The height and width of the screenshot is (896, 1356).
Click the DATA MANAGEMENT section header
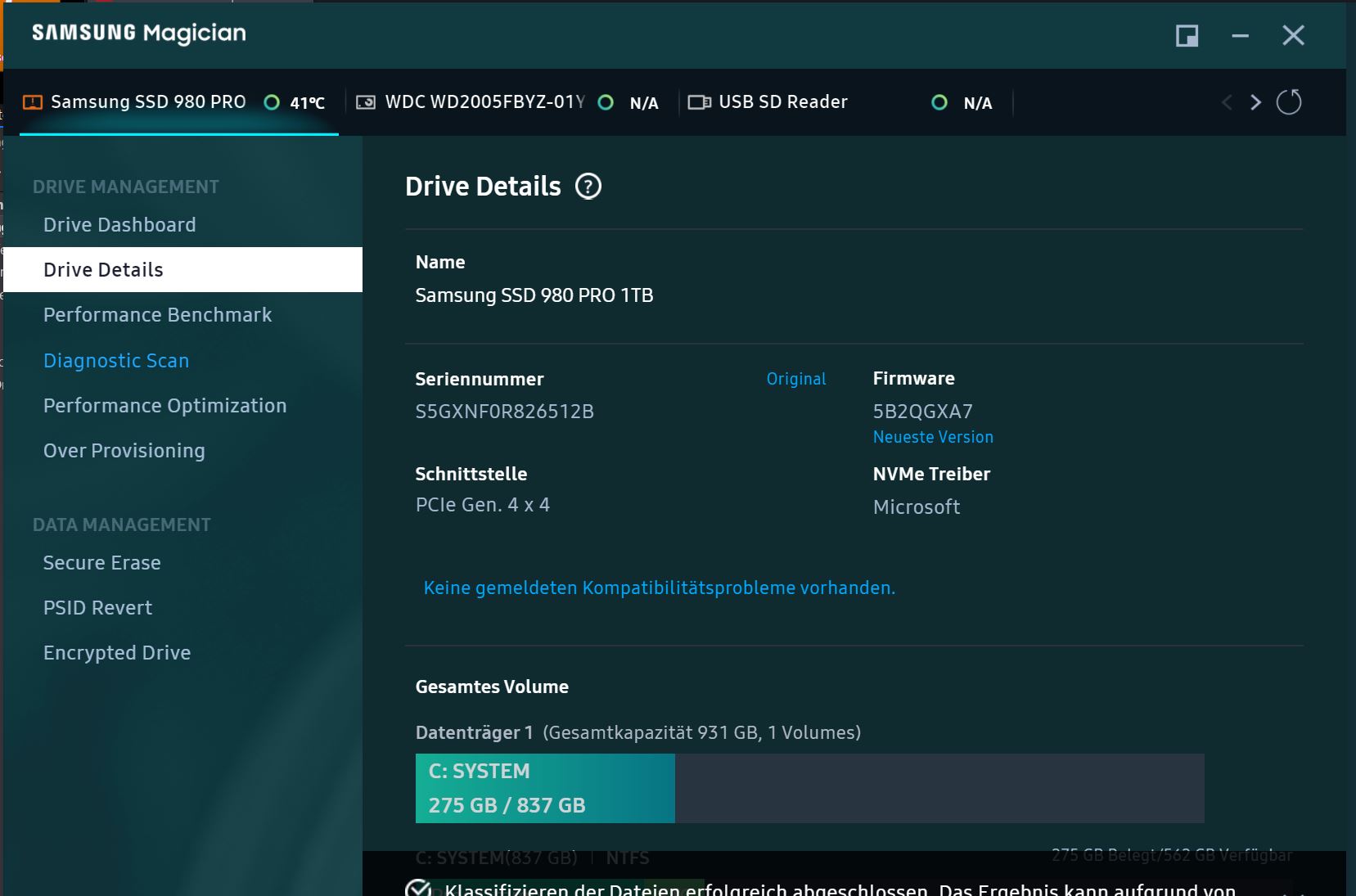point(122,525)
